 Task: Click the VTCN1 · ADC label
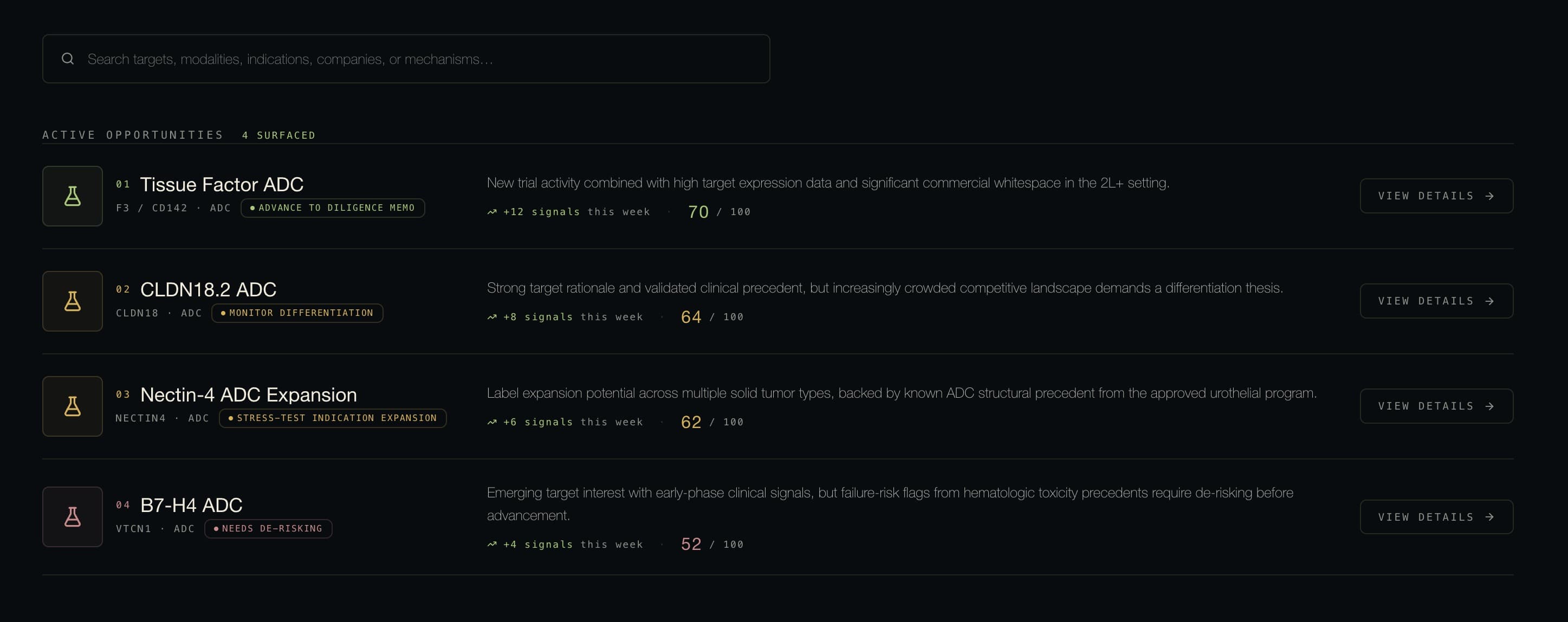pyautogui.click(x=155, y=529)
